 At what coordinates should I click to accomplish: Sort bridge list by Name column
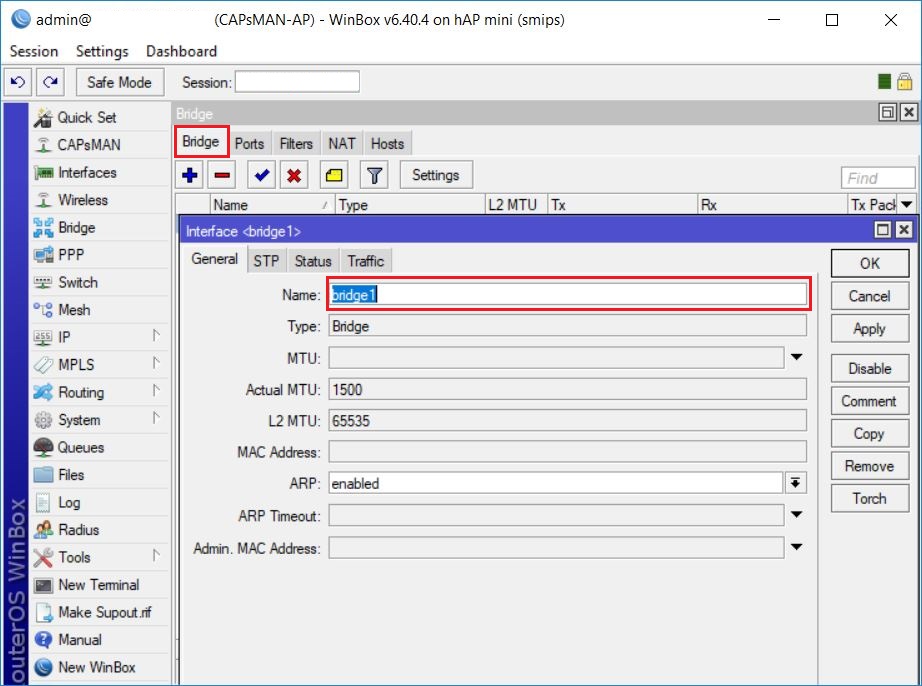[272, 205]
